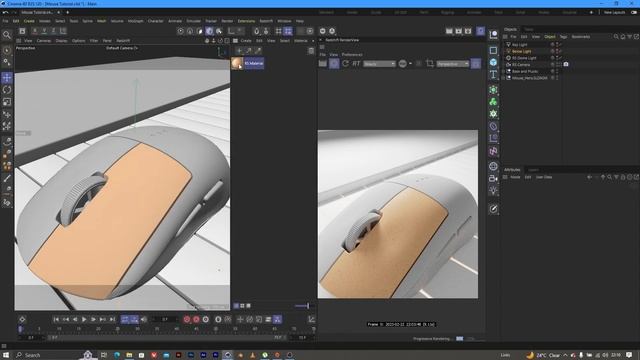Open the viewport Display menu
Image resolution: width=640 pixels, height=360 pixels.
point(62,41)
